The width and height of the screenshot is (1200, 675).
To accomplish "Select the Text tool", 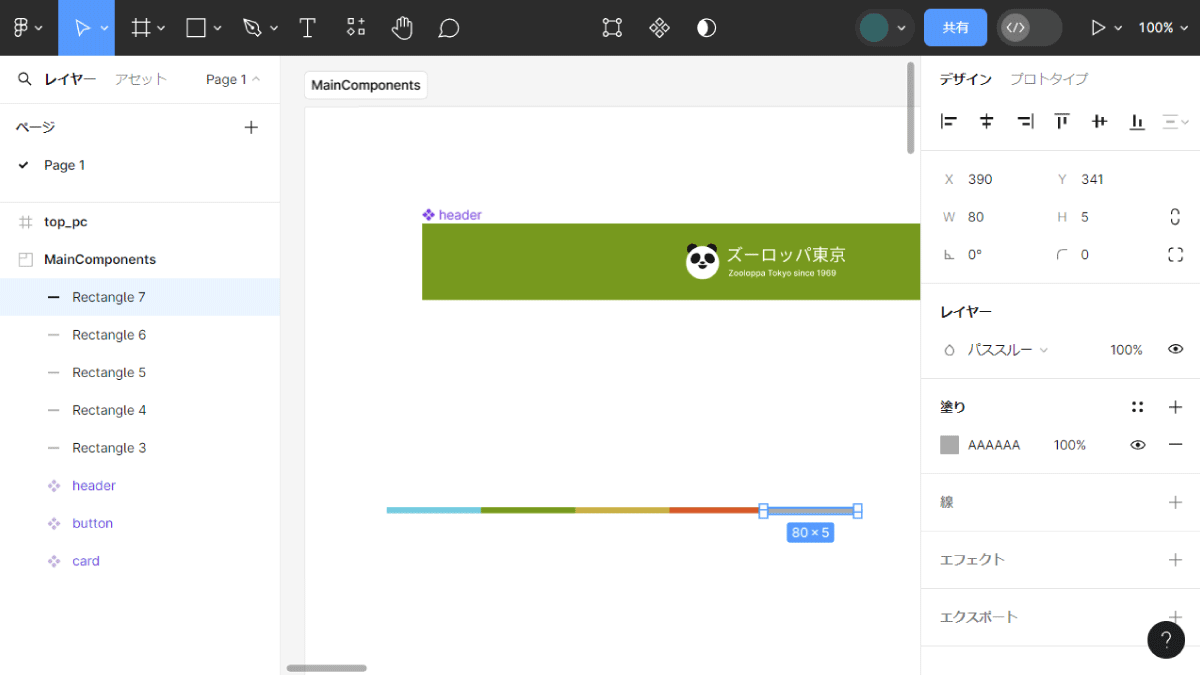I will pyautogui.click(x=308, y=28).
